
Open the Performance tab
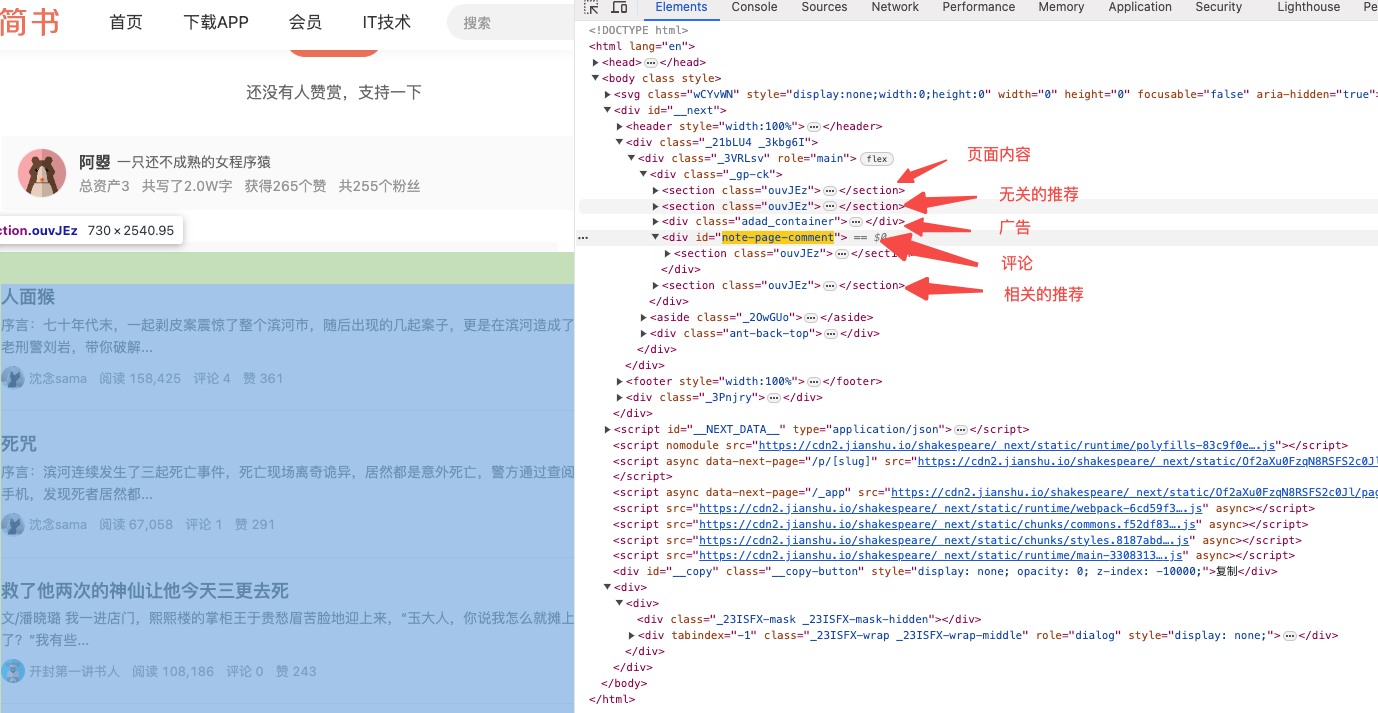[x=978, y=7]
